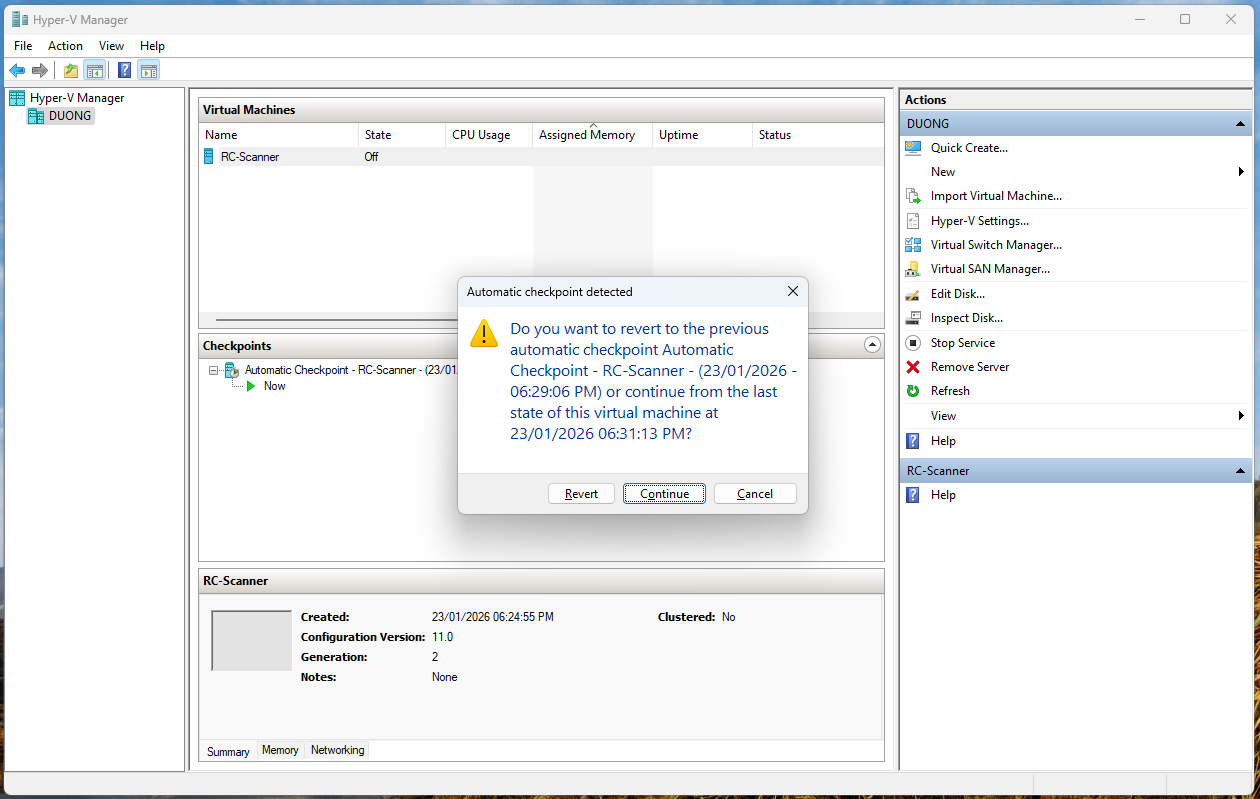Click Quick Create... action link
1260x799 pixels.
(x=969, y=148)
